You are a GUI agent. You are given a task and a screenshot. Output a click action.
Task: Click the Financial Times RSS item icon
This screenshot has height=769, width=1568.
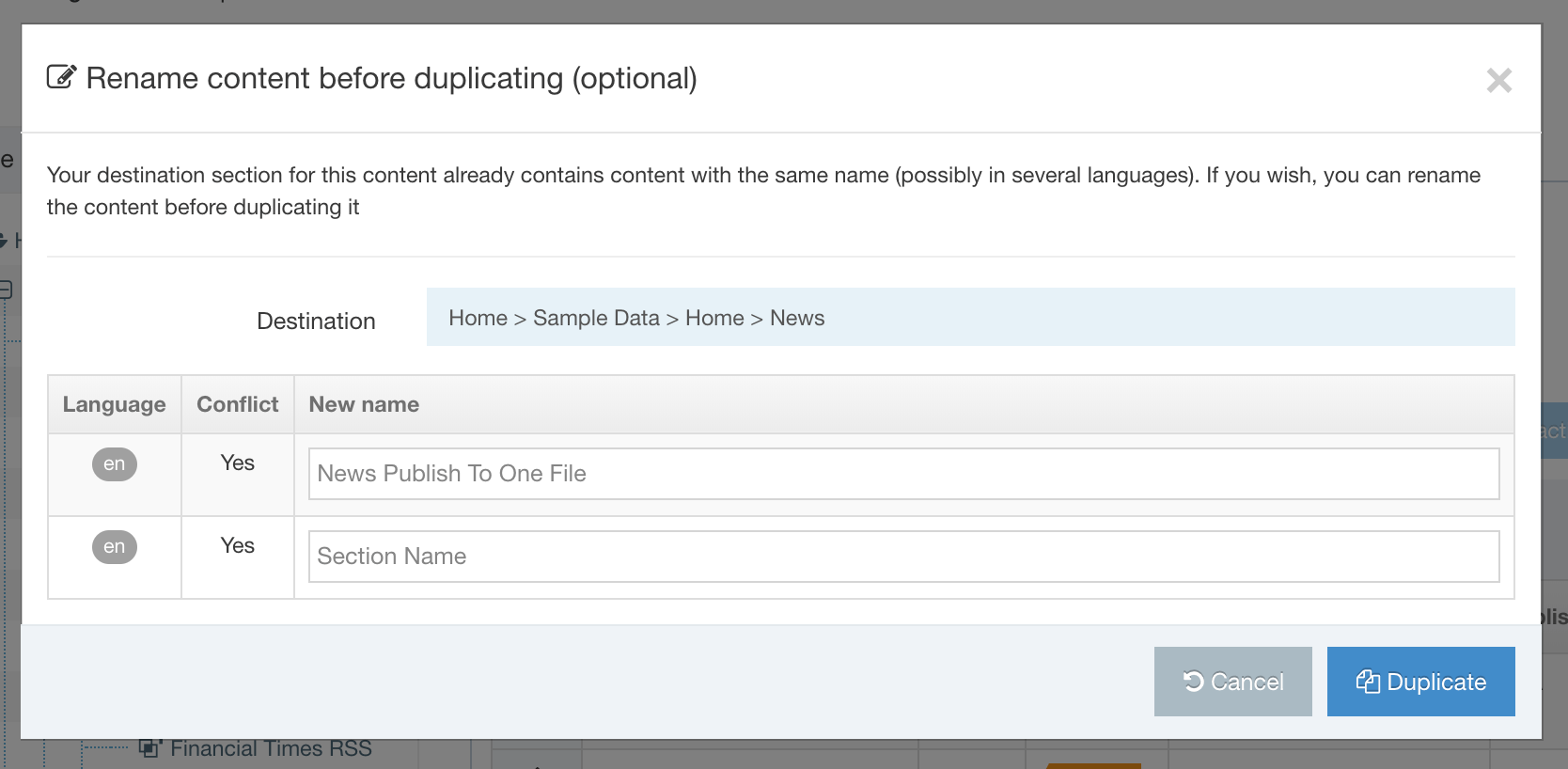(x=149, y=748)
